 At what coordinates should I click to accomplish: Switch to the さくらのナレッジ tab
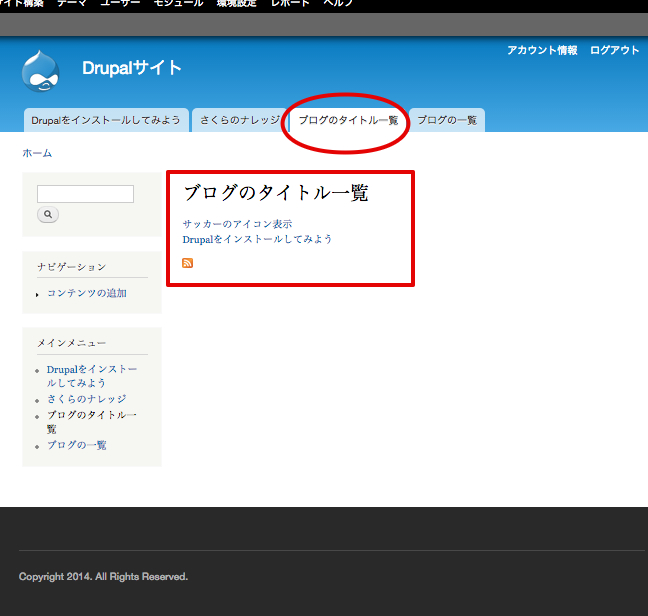point(240,120)
